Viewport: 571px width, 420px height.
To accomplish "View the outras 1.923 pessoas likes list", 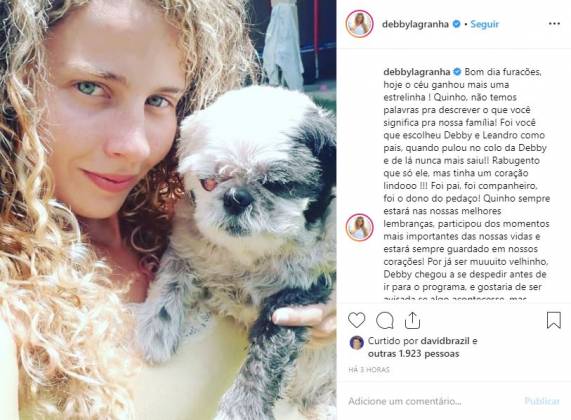I will (x=413, y=354).
